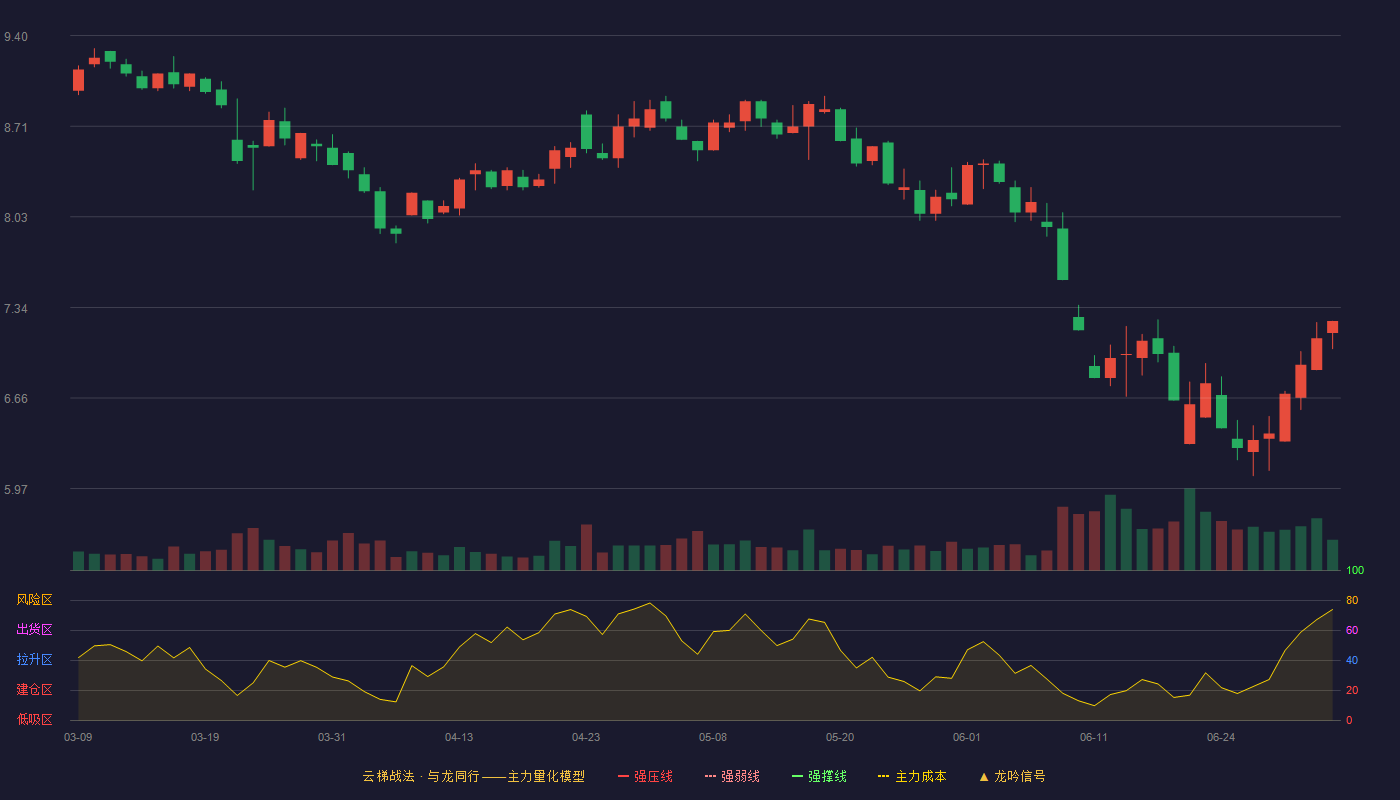Select the final red candlestick at chart's right end
Image resolution: width=1400 pixels, height=800 pixels.
[x=1332, y=327]
